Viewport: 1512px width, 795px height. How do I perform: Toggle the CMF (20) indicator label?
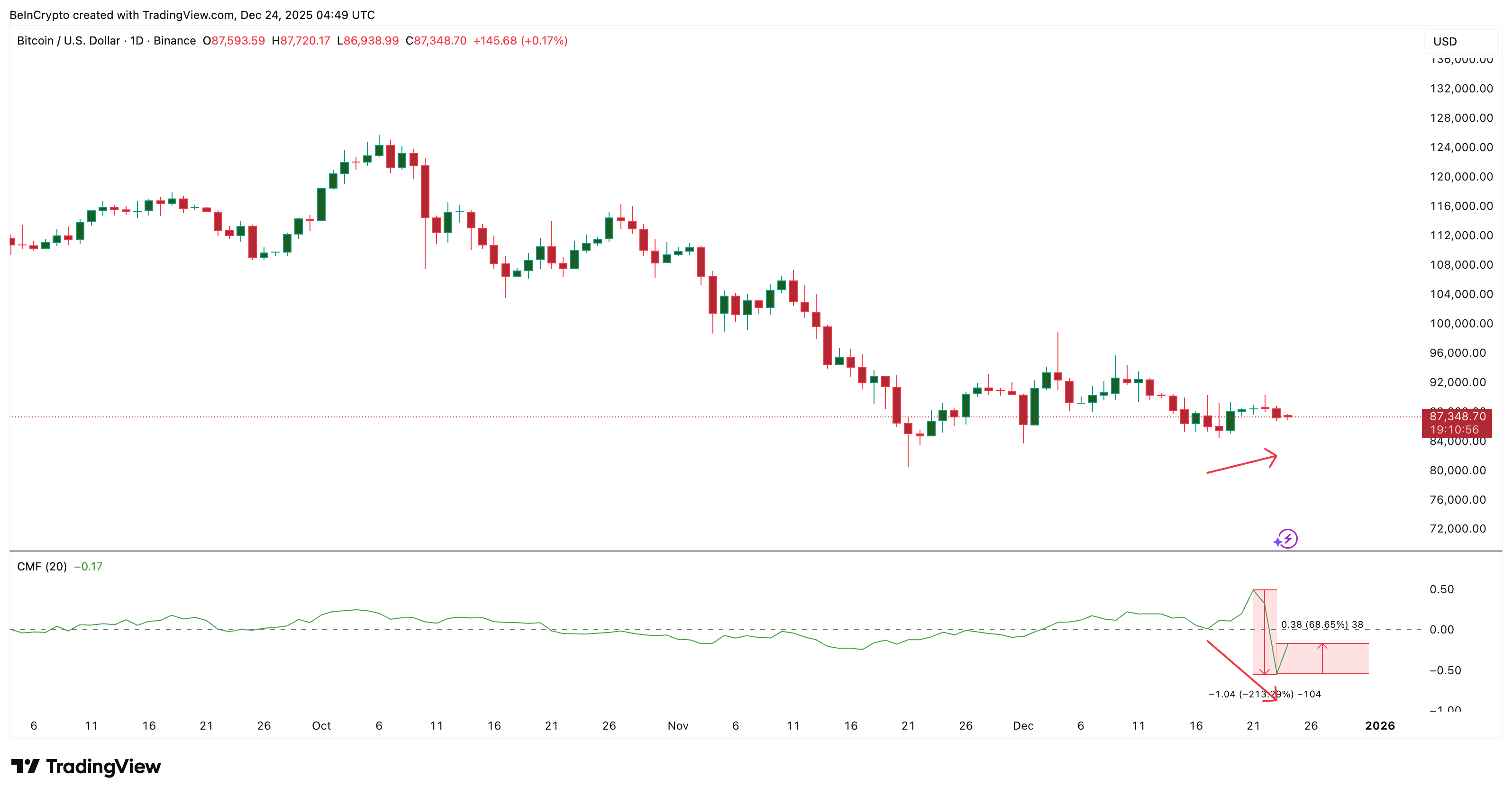click(x=41, y=567)
